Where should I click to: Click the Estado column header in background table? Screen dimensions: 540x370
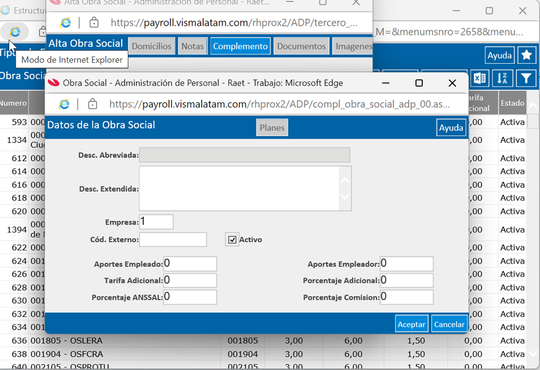point(512,103)
